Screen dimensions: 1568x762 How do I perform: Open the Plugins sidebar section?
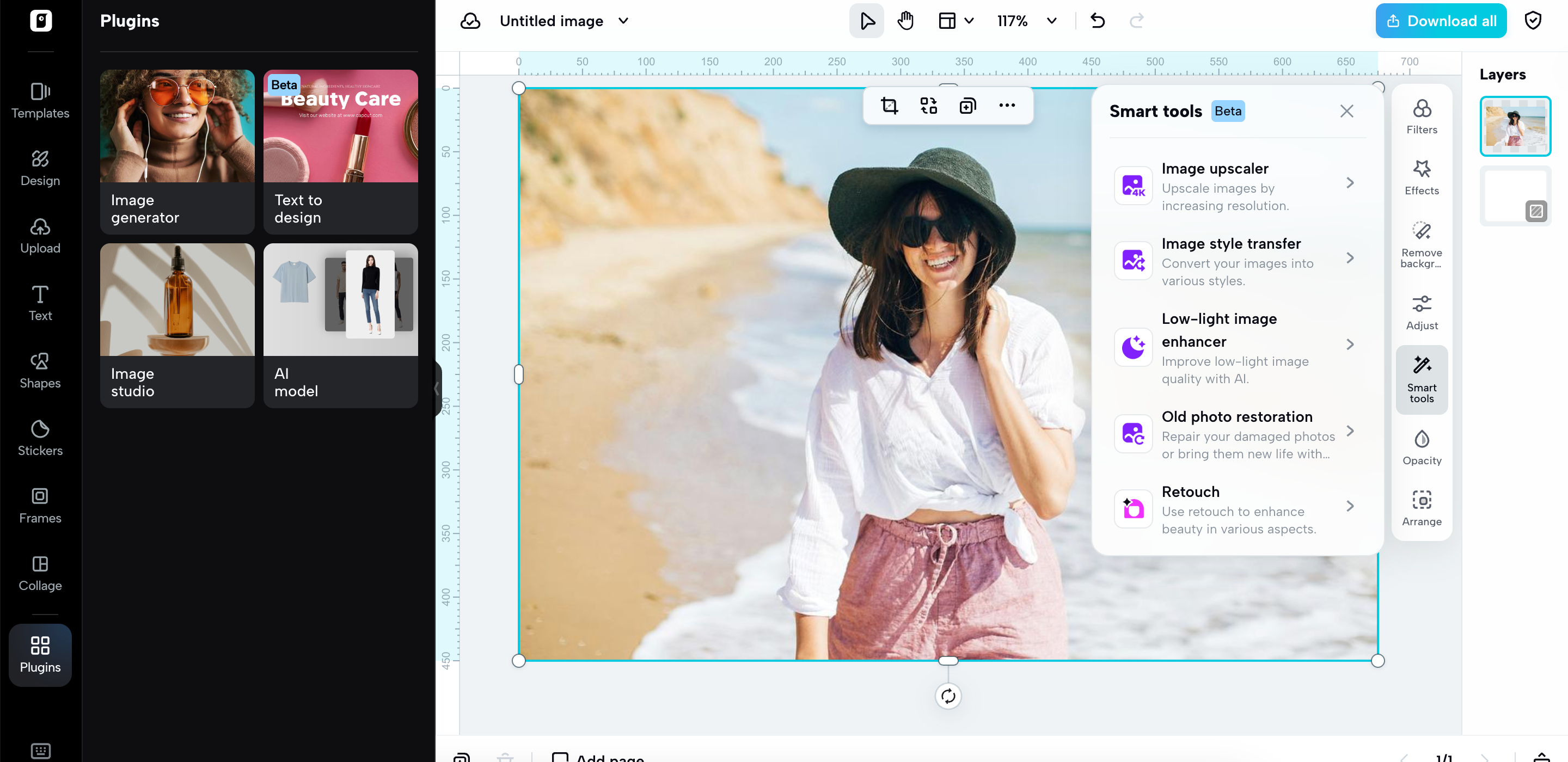40,655
